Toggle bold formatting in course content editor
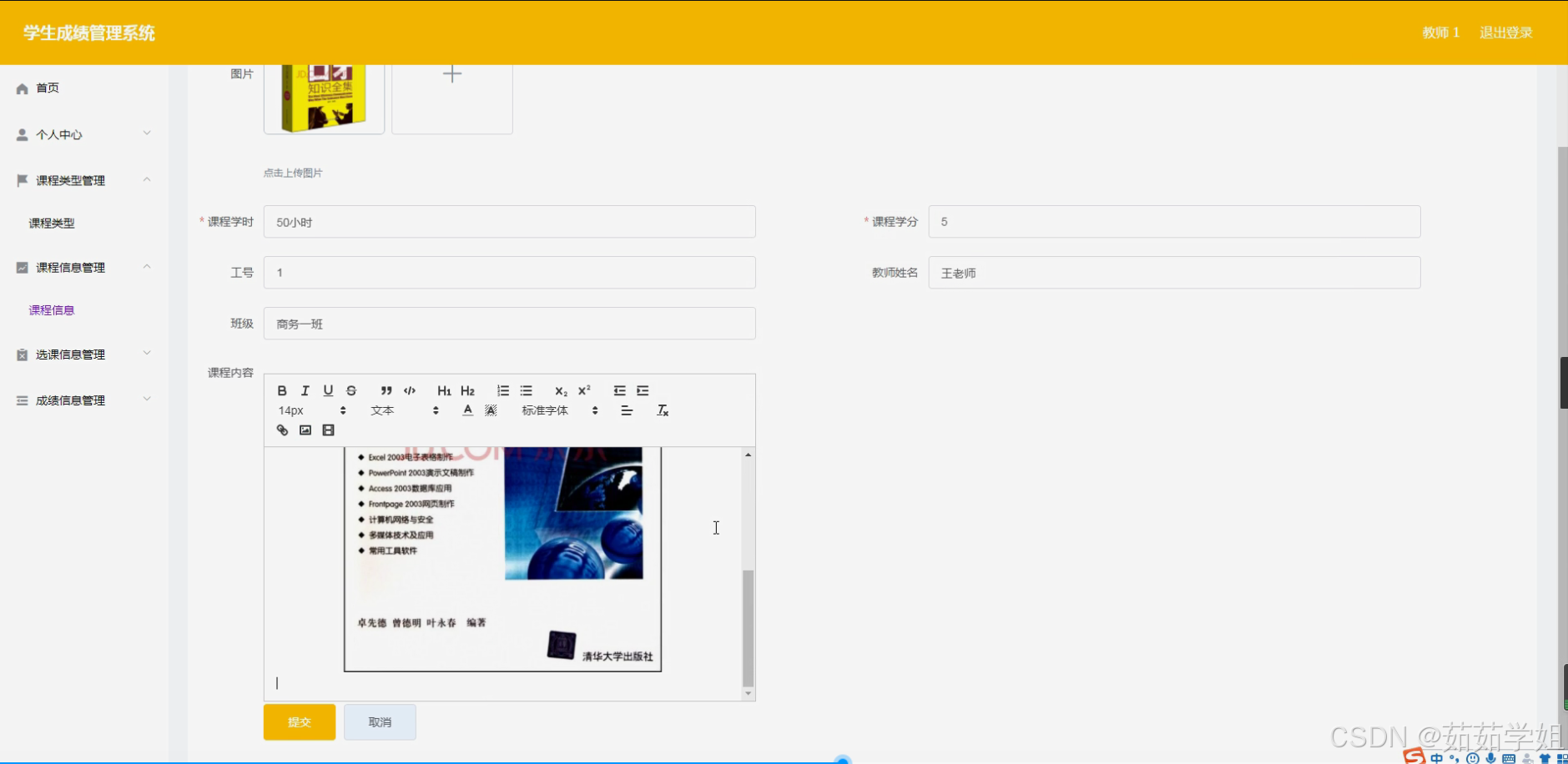 point(282,390)
